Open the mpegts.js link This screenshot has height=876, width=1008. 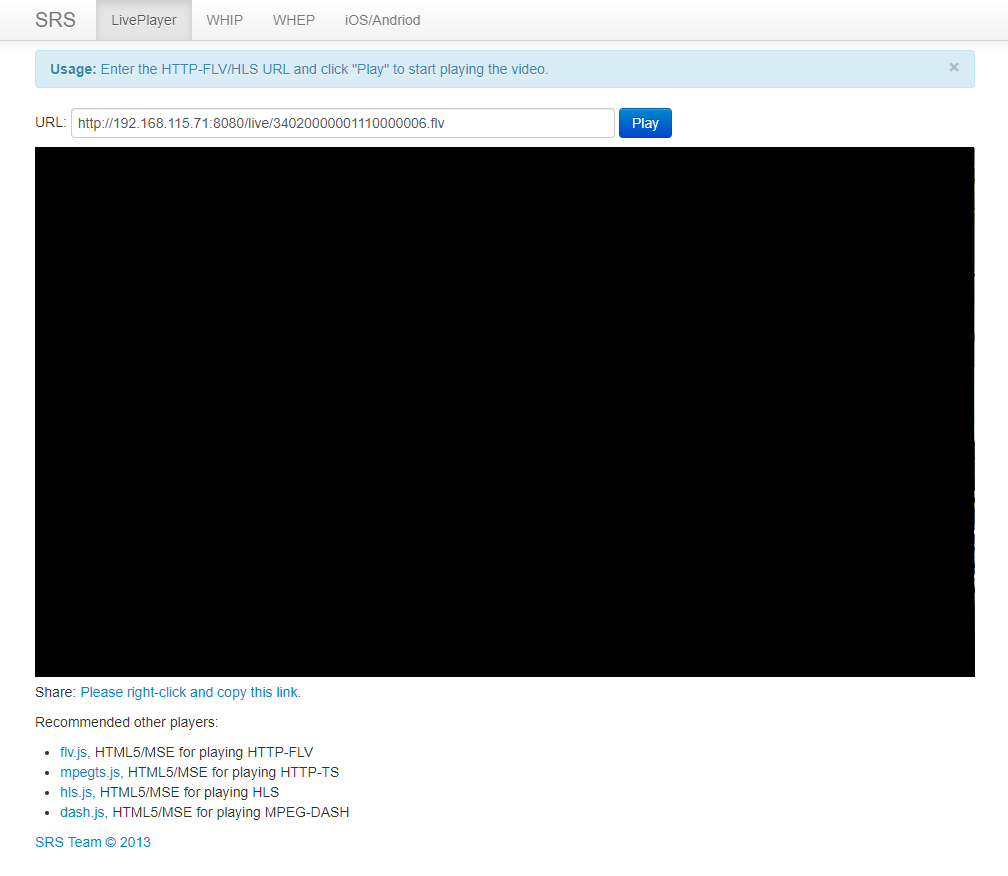tap(90, 772)
